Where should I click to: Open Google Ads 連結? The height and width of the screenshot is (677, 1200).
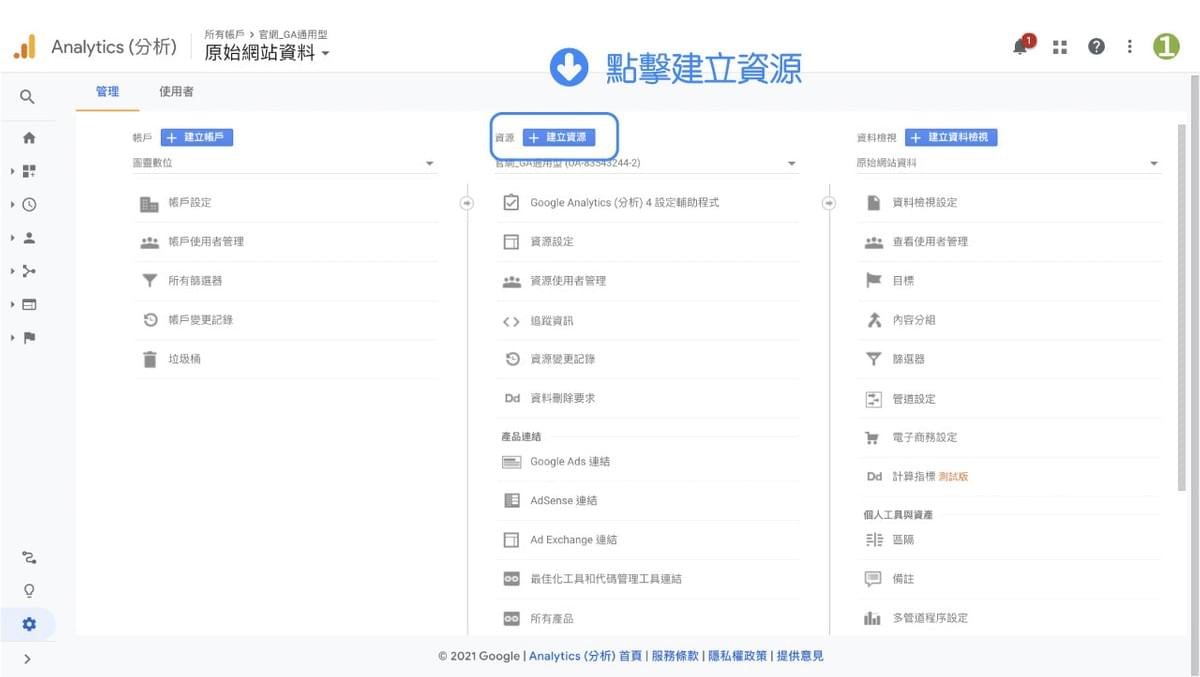tap(648, 462)
